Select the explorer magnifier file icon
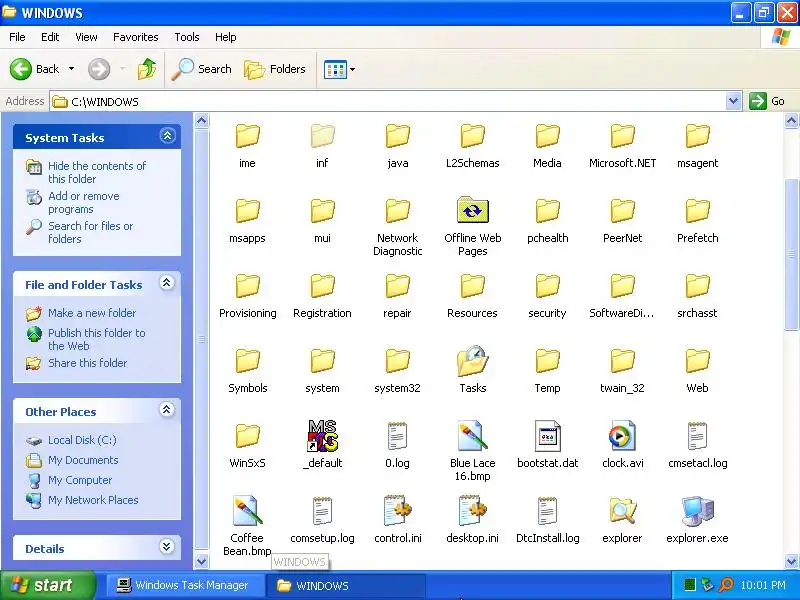 (x=622, y=511)
